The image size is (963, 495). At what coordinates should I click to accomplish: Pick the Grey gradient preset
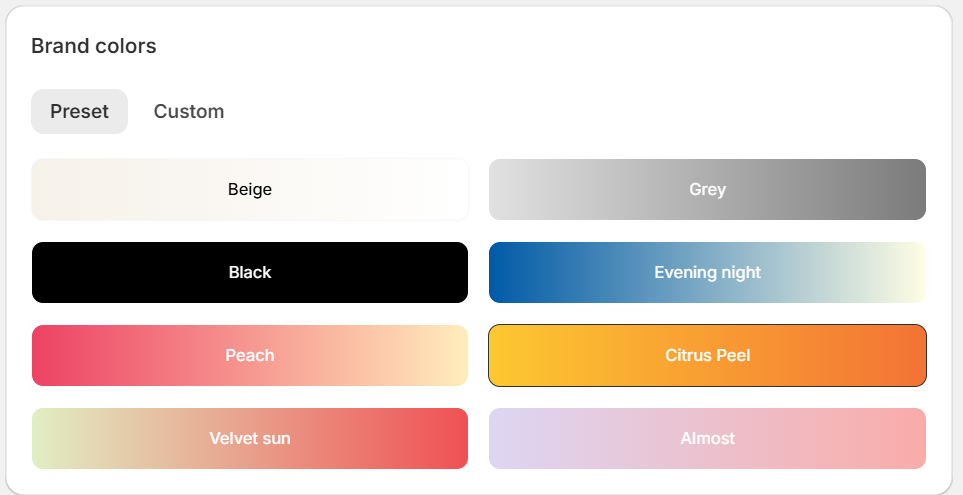pyautogui.click(x=708, y=189)
